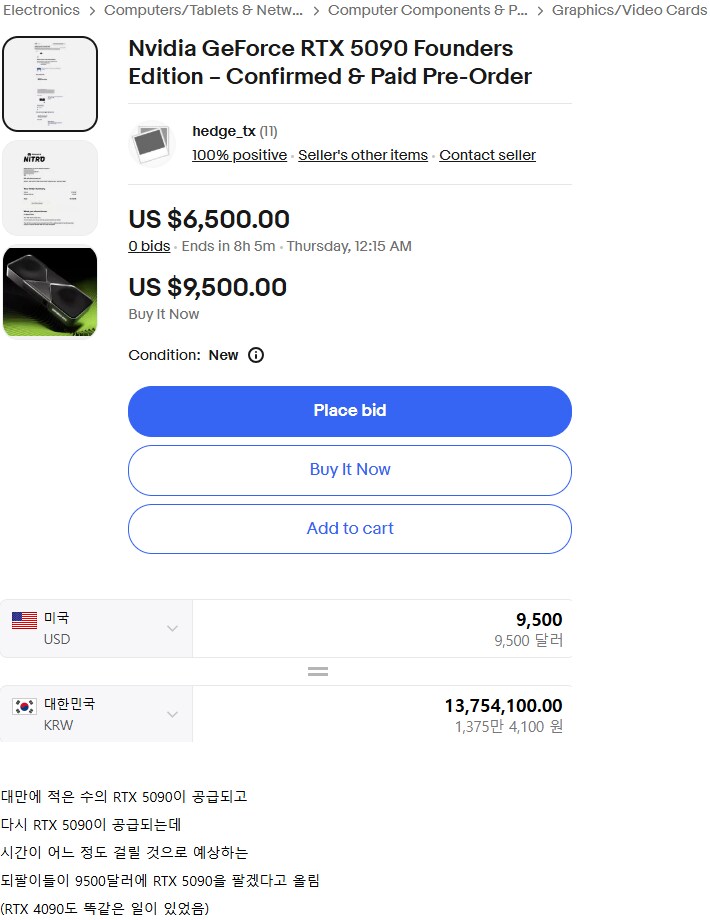
Task: Open the condition info tooltip next to New
Action: (x=255, y=355)
